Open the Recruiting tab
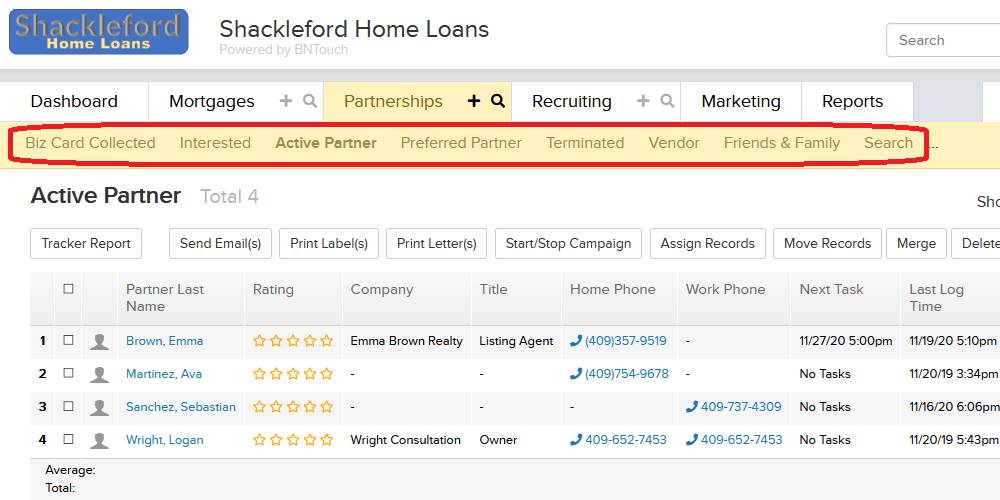Viewport: 1000px width, 500px height. [x=571, y=101]
